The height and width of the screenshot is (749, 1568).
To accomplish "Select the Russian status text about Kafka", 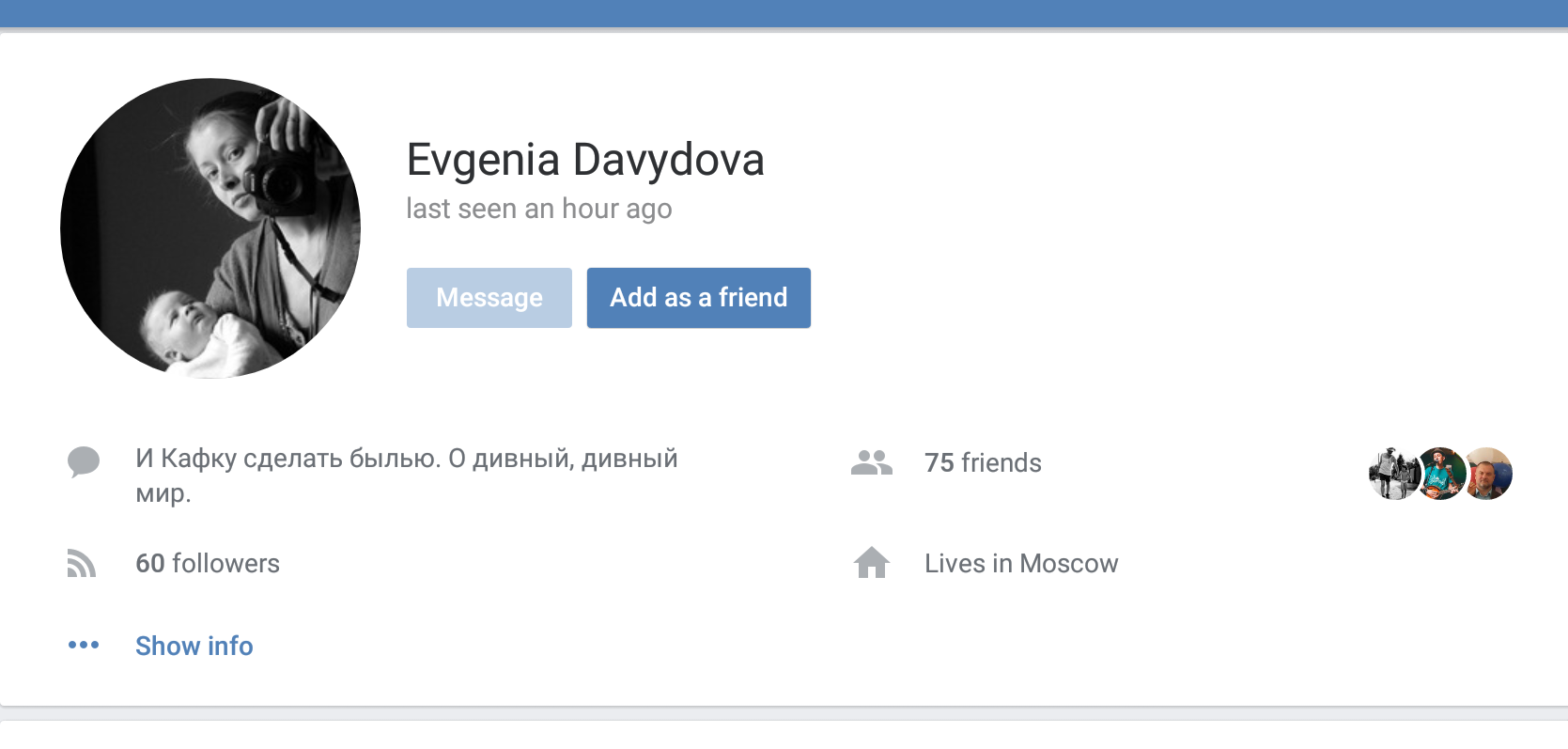I will coord(407,476).
